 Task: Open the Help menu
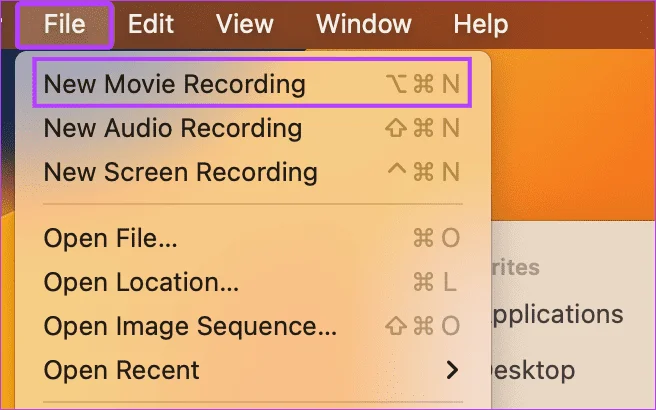481,24
